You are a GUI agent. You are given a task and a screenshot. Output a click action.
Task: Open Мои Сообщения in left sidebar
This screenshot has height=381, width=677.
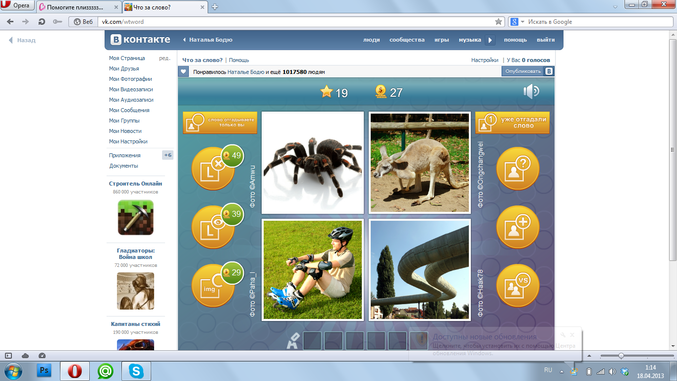[x=129, y=110]
